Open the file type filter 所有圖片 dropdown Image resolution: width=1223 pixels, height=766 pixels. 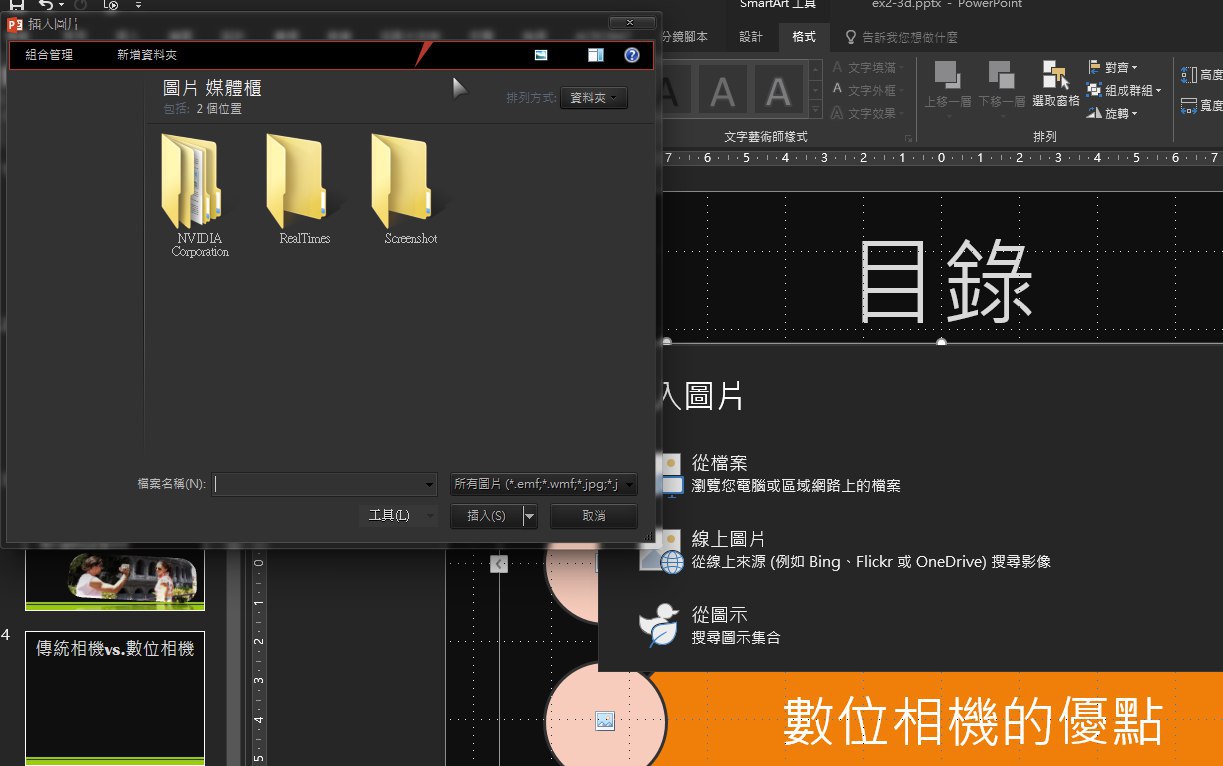(x=543, y=484)
